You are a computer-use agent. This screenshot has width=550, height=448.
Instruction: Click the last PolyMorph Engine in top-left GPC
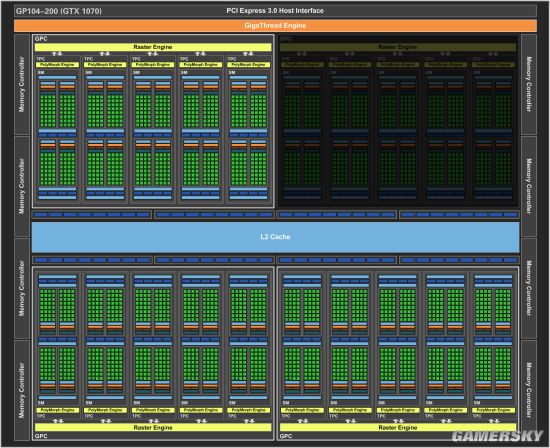coord(249,65)
